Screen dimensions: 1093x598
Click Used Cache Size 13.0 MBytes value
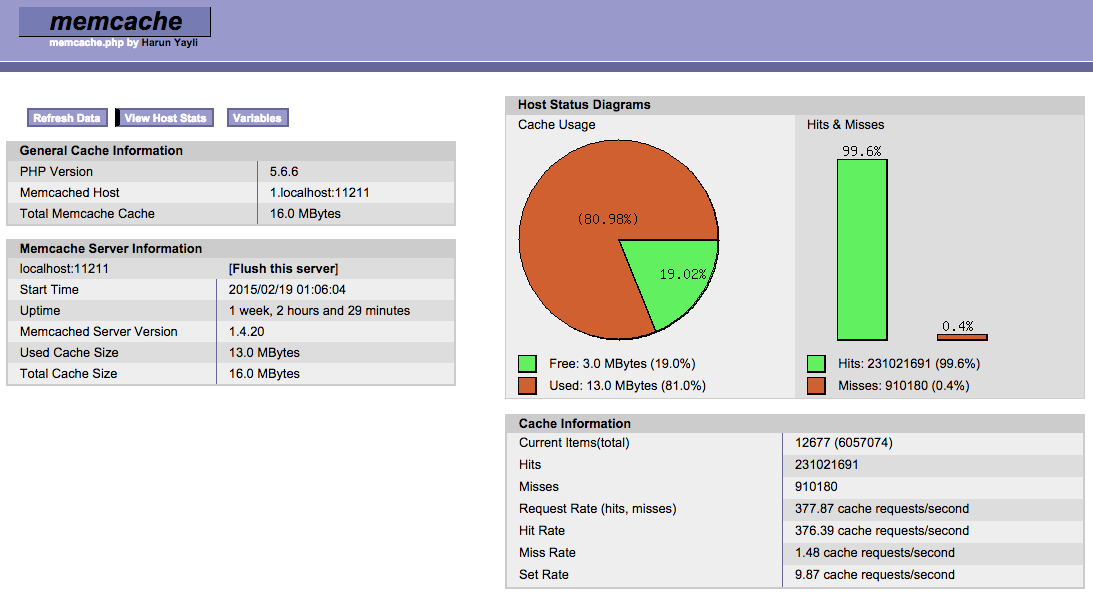pyautogui.click(x=264, y=353)
